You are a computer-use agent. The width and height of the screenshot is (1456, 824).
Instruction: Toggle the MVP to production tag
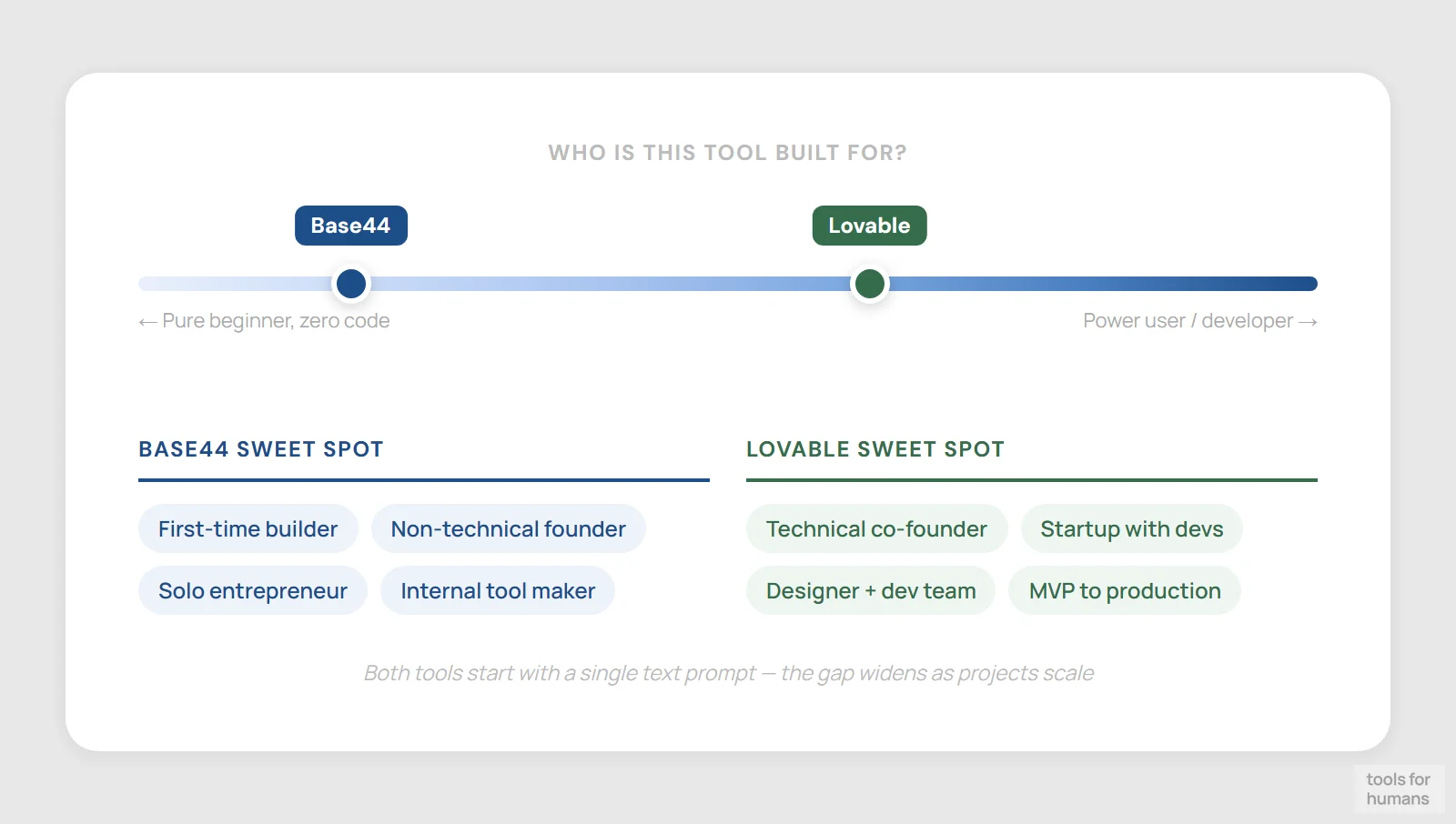(1125, 590)
